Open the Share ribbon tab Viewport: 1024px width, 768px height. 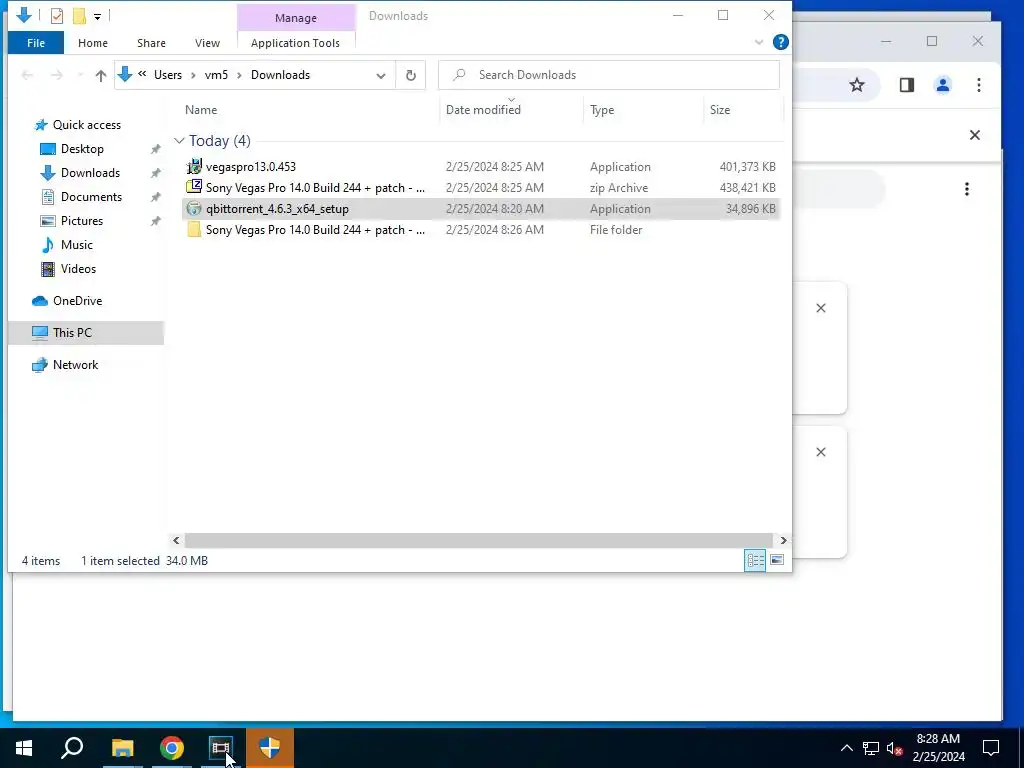point(151,43)
